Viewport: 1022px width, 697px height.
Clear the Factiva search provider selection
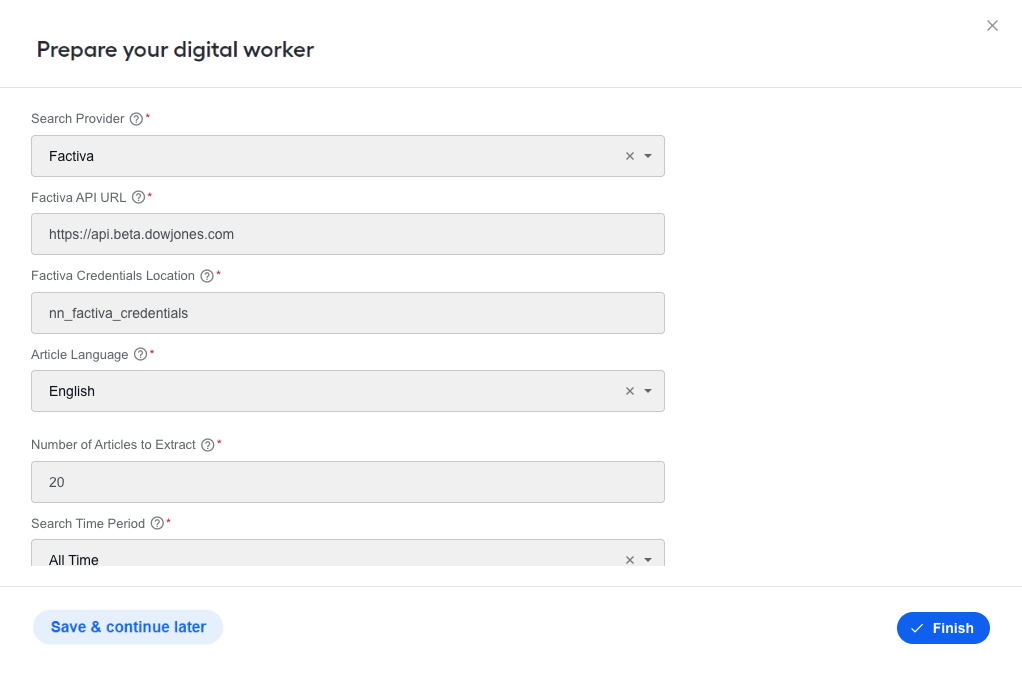pyautogui.click(x=630, y=156)
